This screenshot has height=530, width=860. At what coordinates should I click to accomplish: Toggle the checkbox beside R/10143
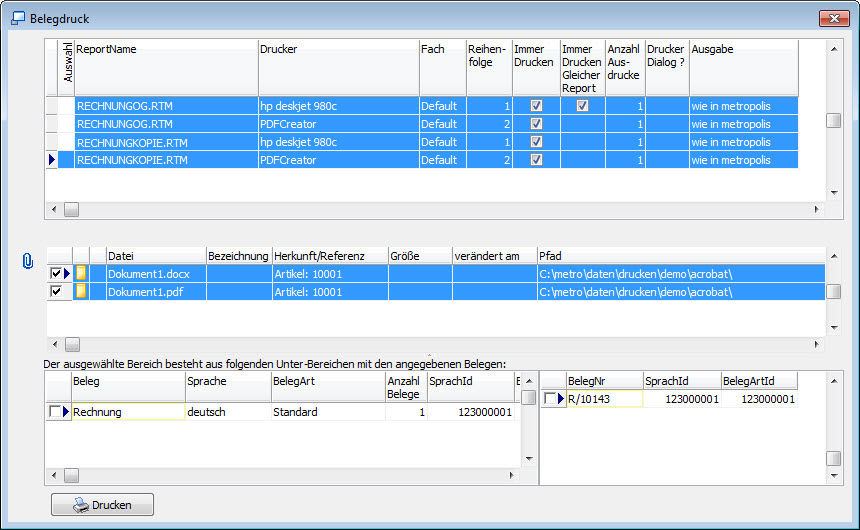pos(549,399)
